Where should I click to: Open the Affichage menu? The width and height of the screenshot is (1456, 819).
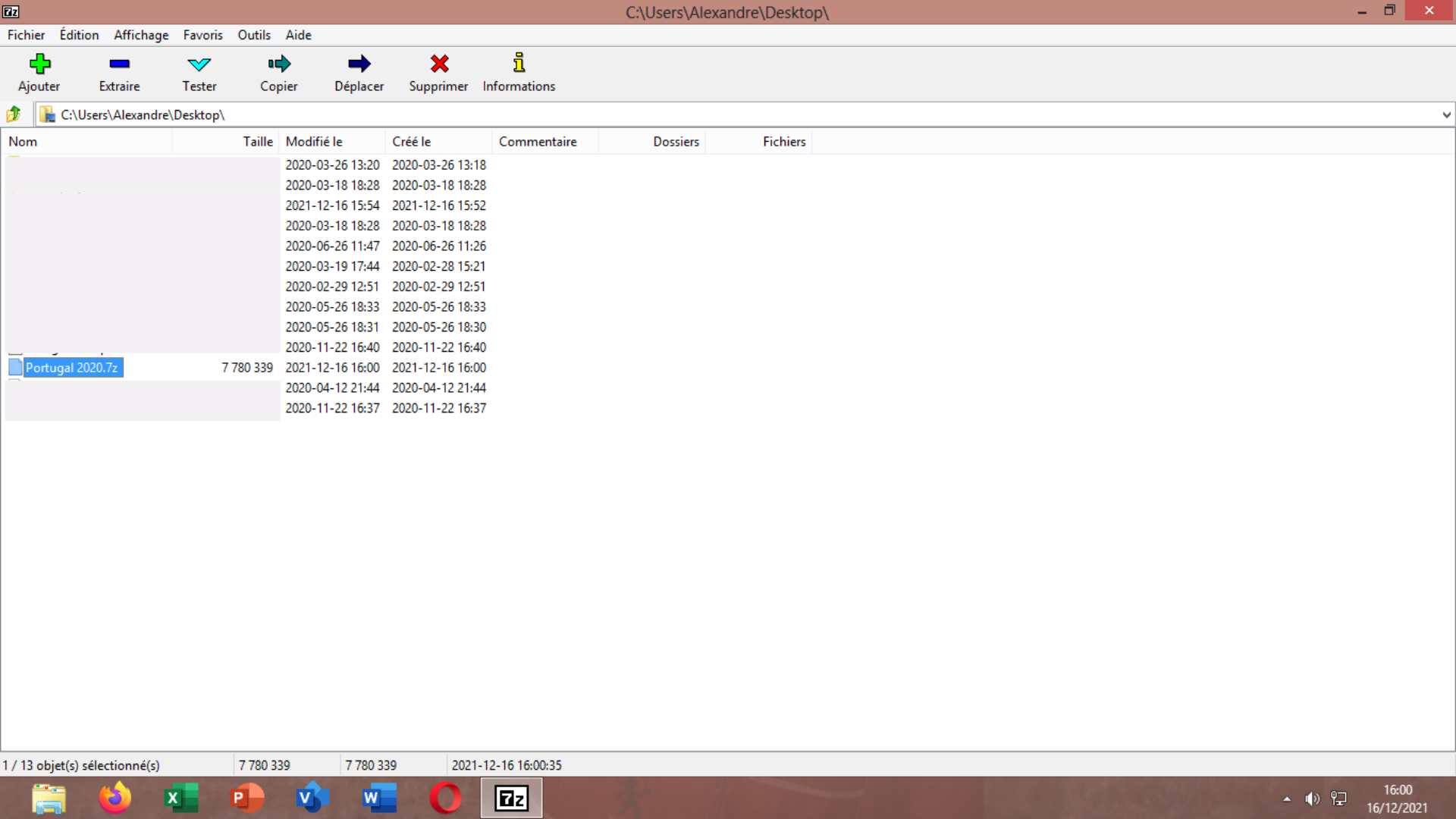[141, 35]
